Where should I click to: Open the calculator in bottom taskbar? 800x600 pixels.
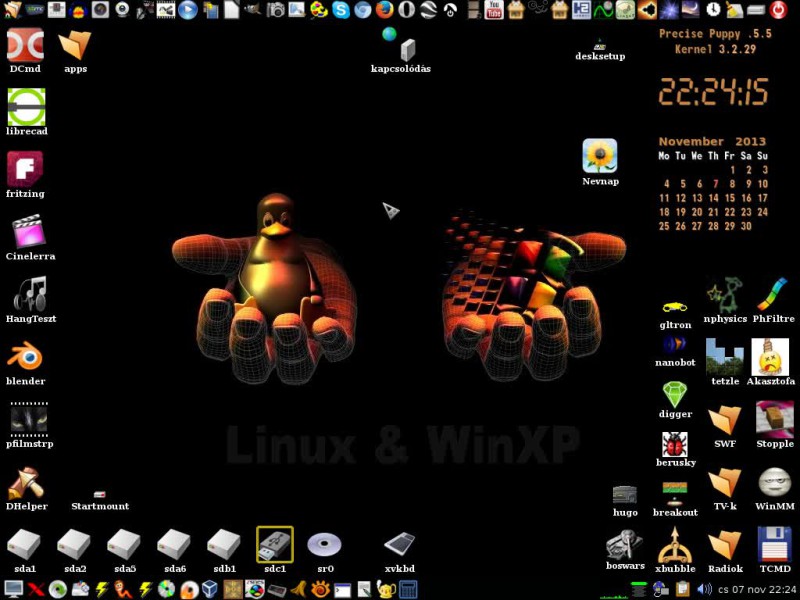tap(407, 589)
